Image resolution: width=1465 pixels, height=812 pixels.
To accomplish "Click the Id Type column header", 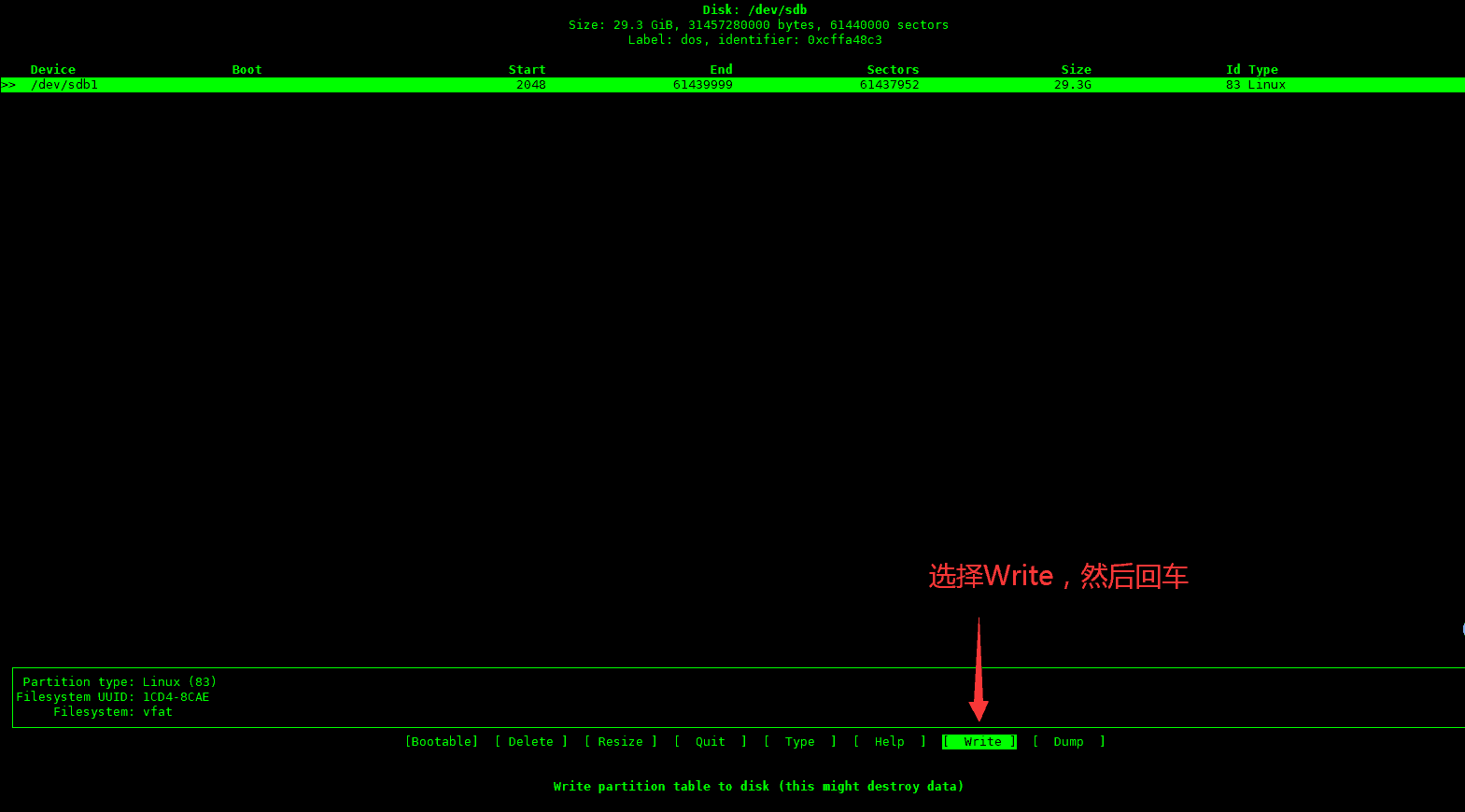I will [x=1252, y=70].
